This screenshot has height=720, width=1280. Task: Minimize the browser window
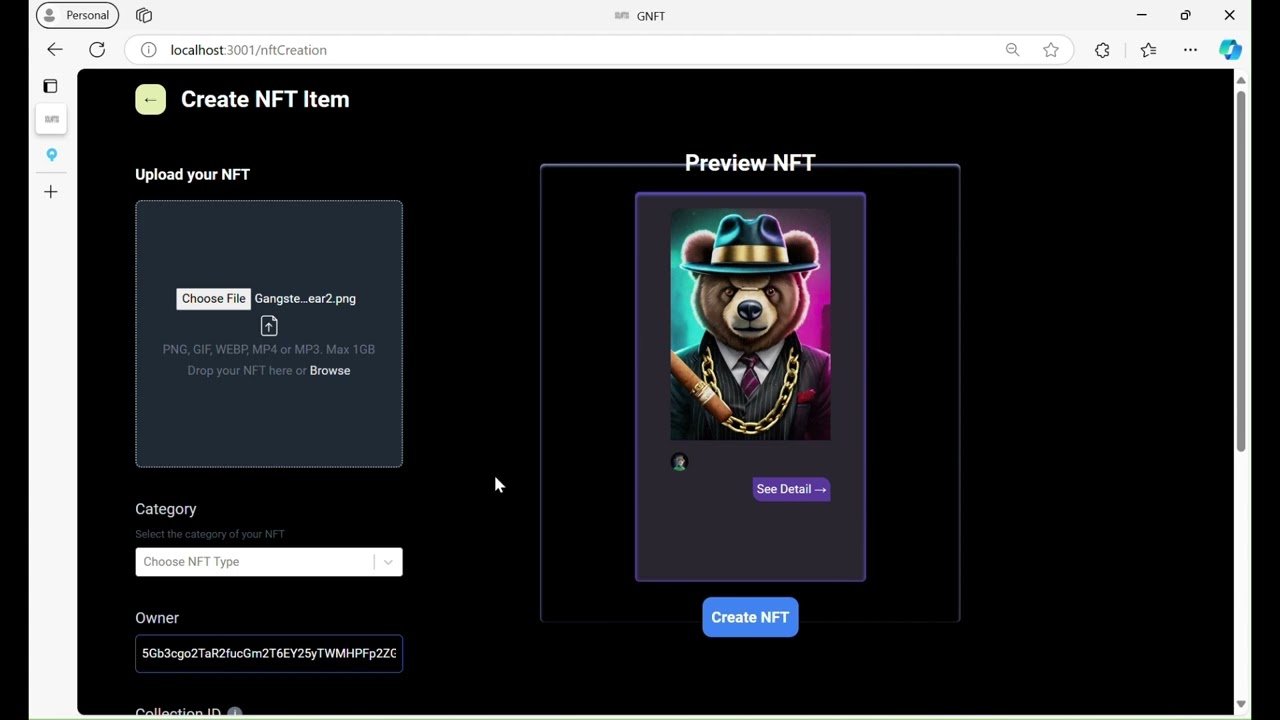[1141, 15]
